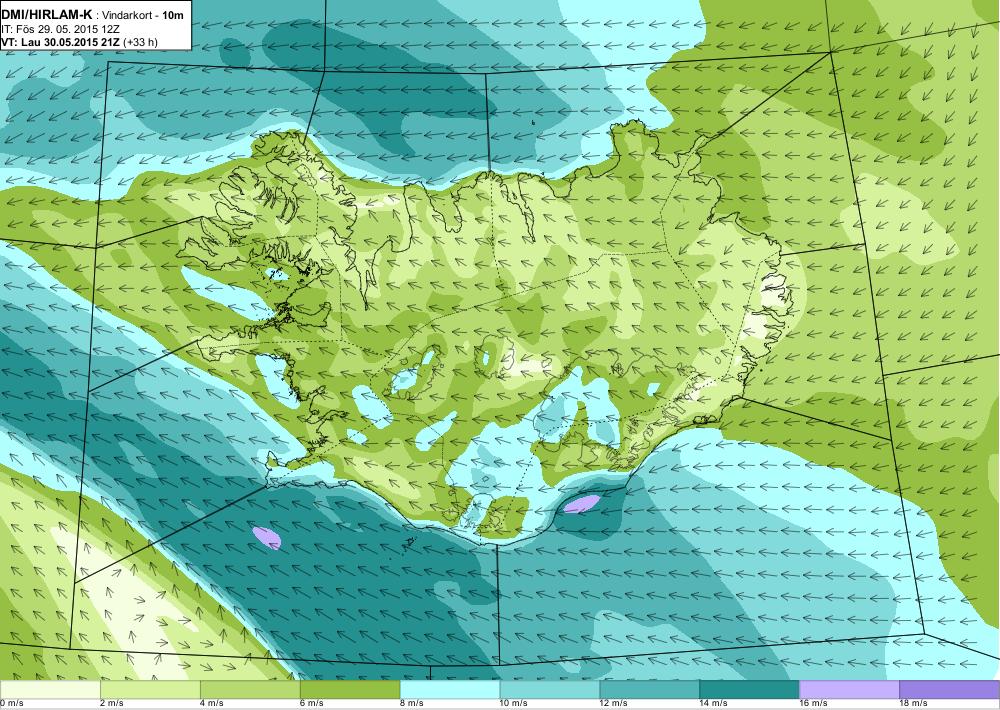Click the purple wind patch in the southwest sea

coord(267,537)
